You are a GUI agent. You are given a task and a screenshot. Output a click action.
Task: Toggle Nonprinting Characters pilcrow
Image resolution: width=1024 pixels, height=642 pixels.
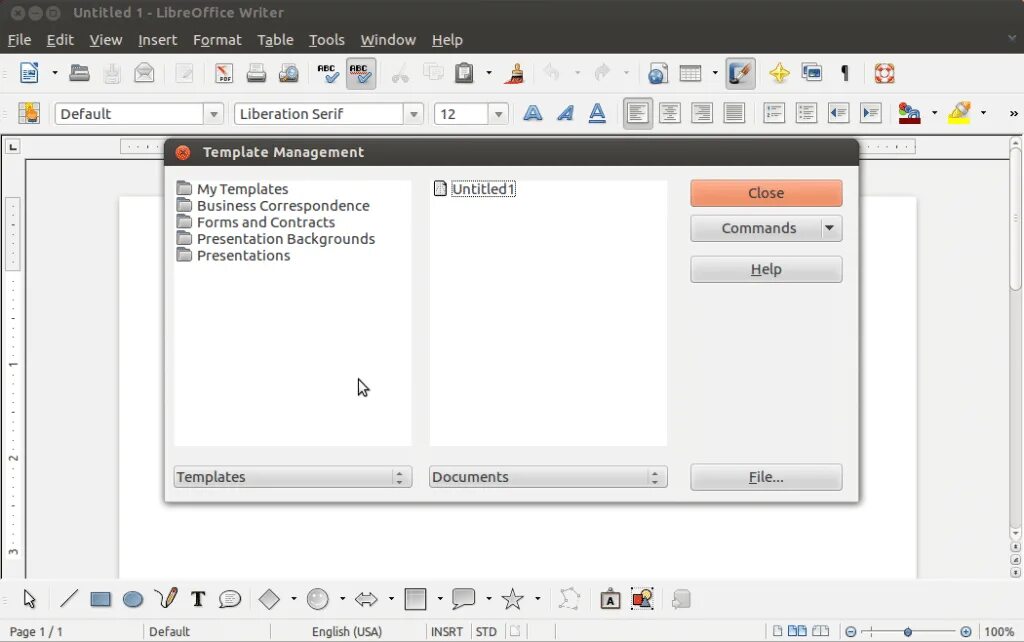pos(845,73)
